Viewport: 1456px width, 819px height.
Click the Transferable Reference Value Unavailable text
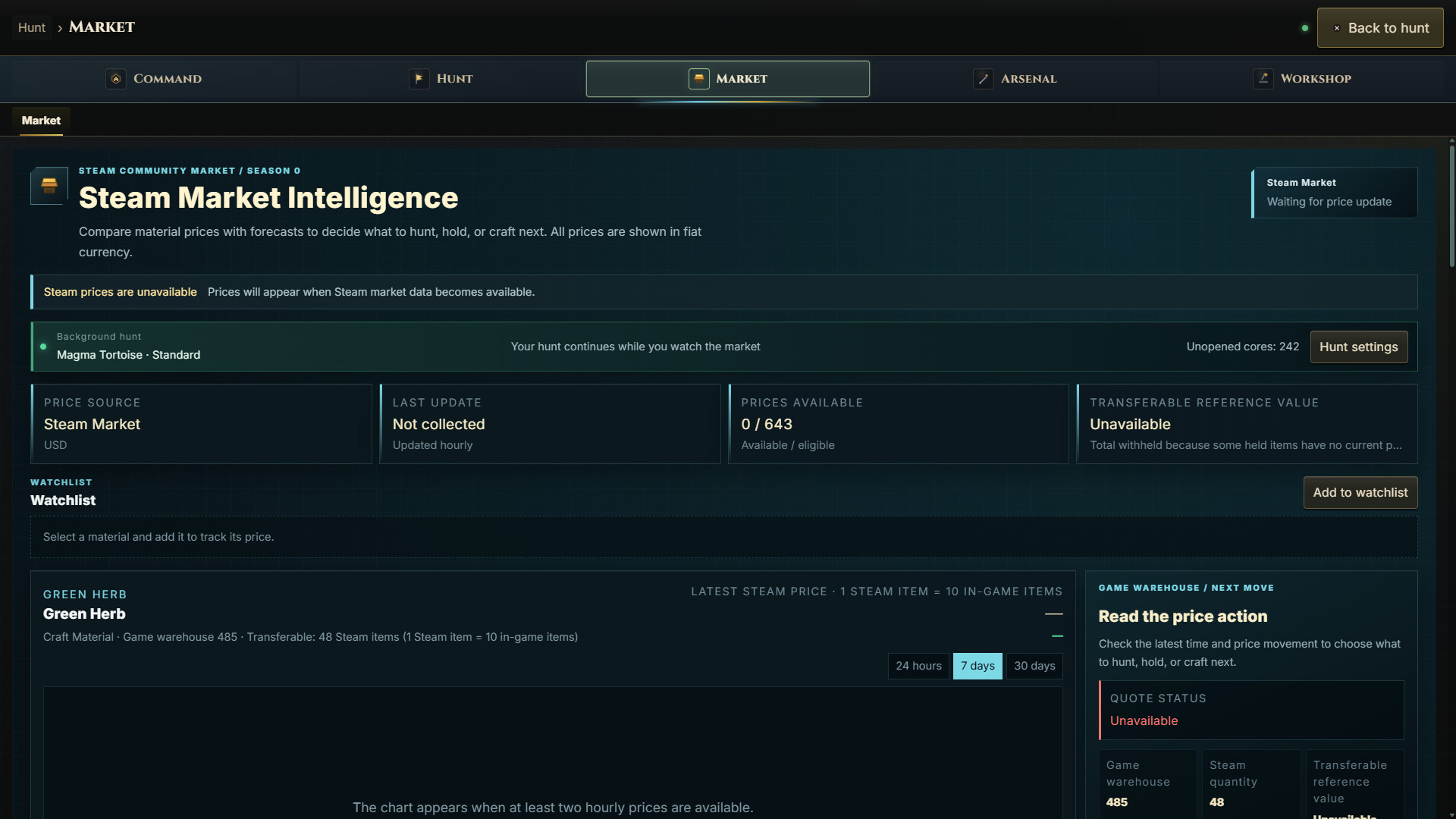[x=1130, y=425]
